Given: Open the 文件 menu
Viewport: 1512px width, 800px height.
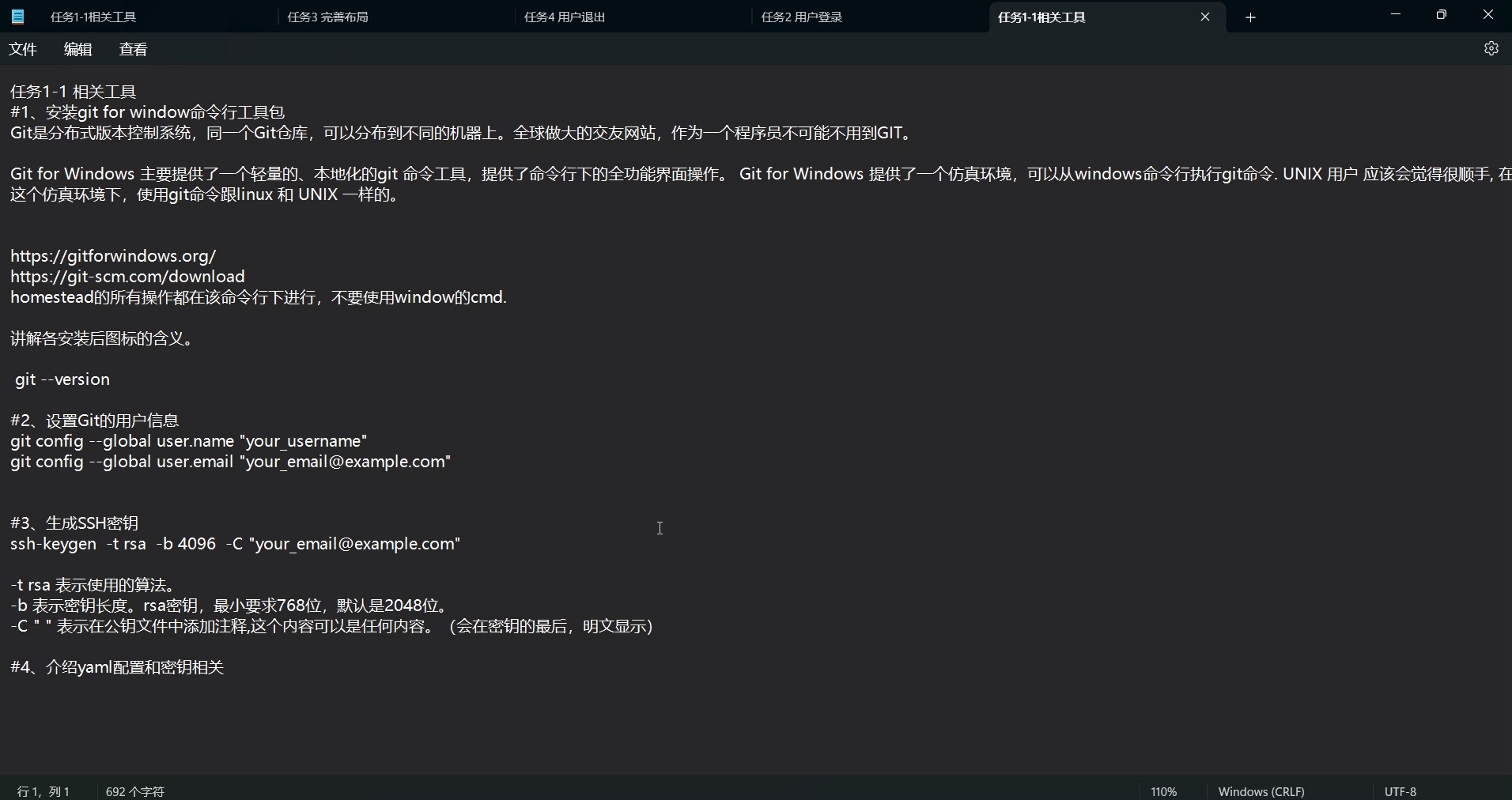Looking at the screenshot, I should tap(22, 49).
